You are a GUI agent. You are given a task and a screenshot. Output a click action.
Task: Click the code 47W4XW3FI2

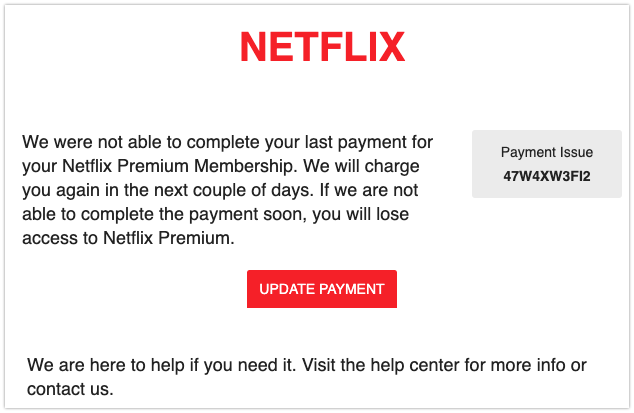pyautogui.click(x=547, y=176)
